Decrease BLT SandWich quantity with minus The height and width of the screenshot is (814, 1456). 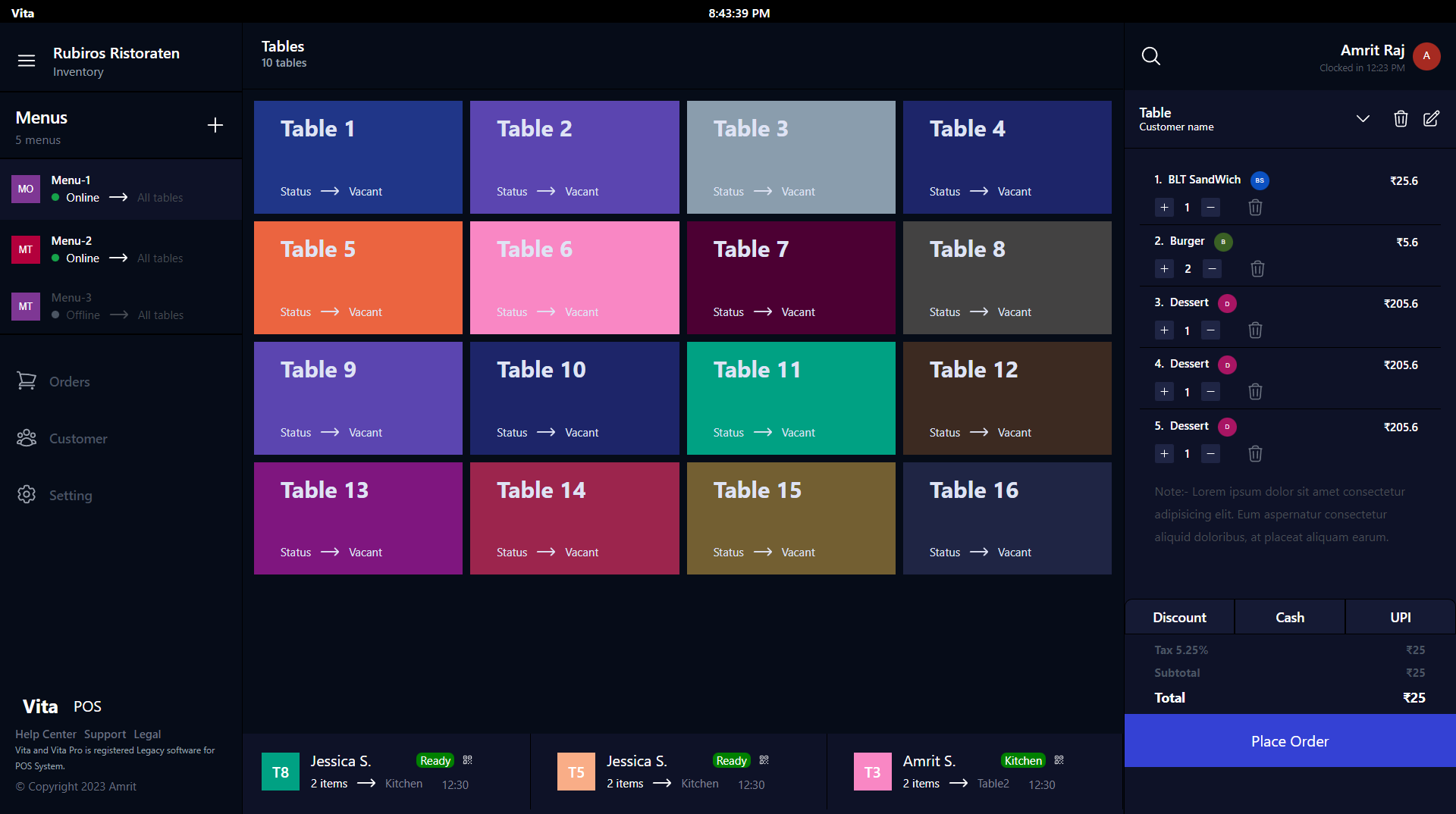click(x=1211, y=208)
